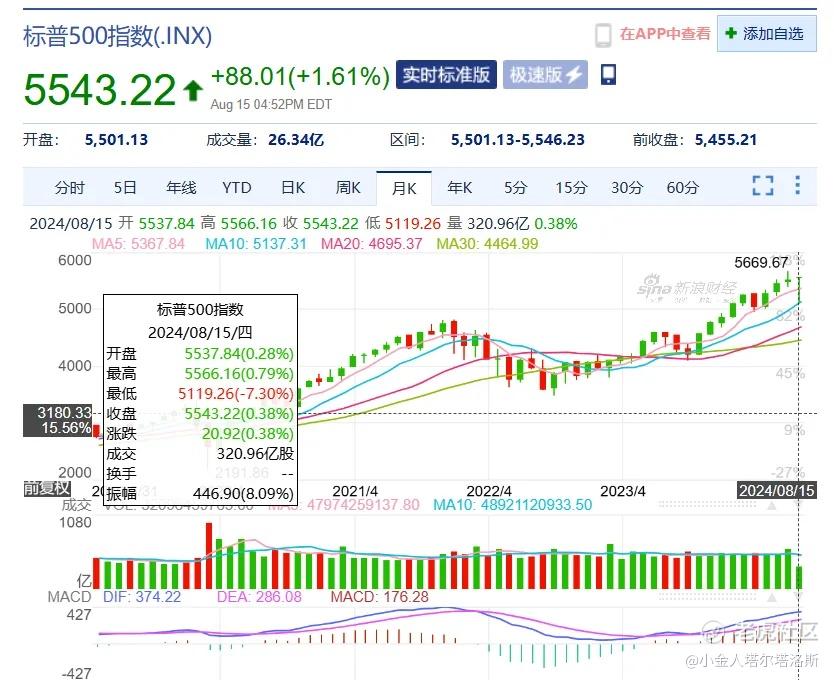Screen dimensions: 834x680
Task: Click the green plus icon in 添加自选
Action: (731, 33)
